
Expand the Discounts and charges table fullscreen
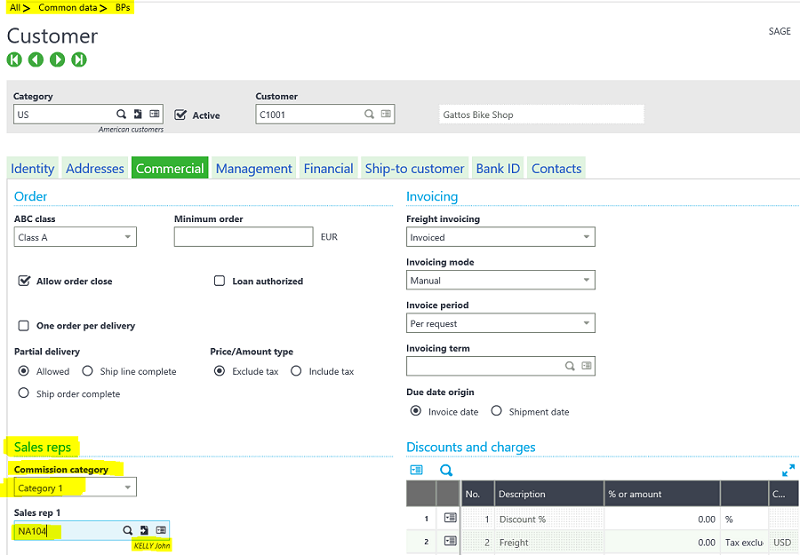788,470
